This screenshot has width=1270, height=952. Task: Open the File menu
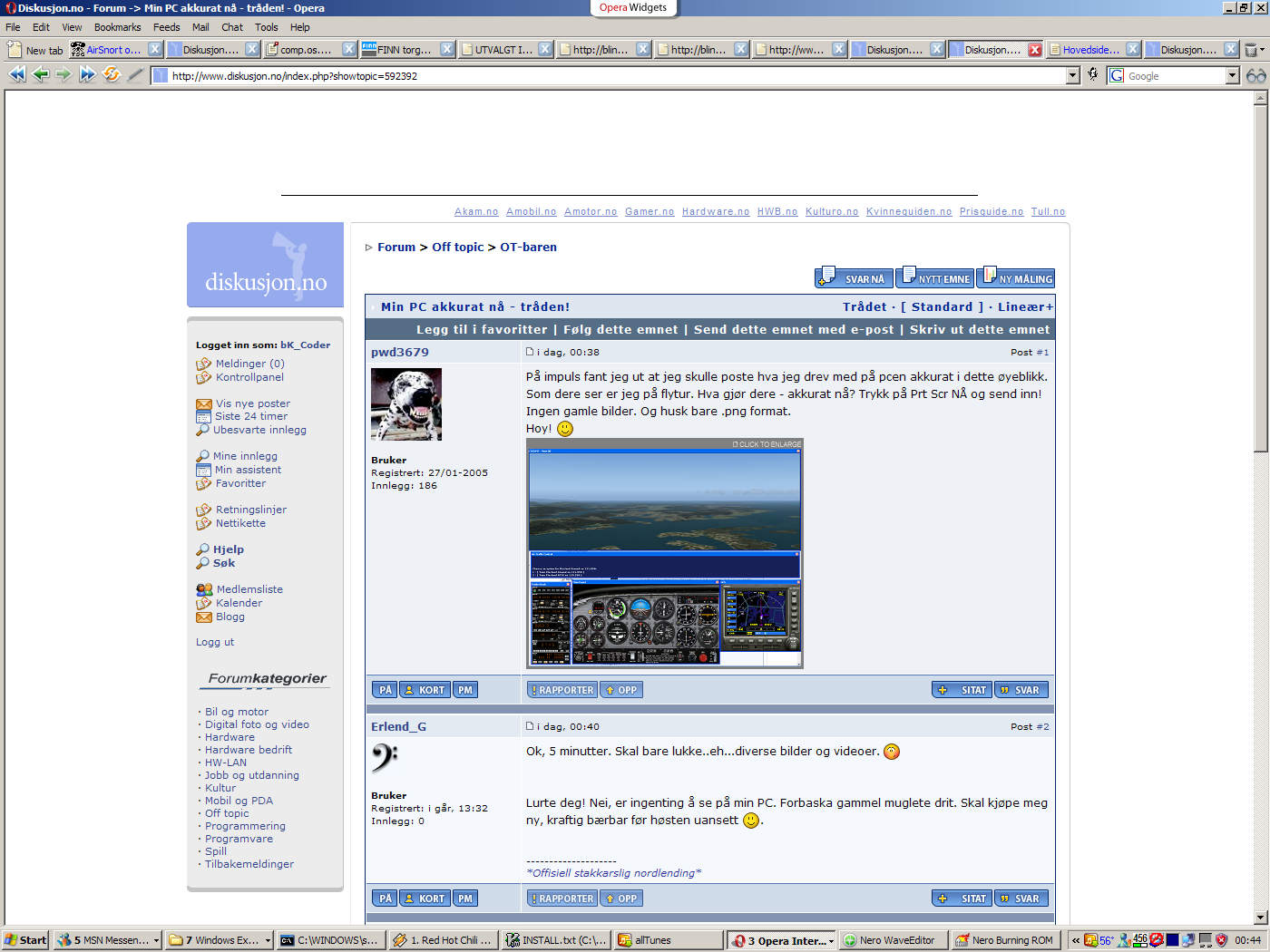point(14,27)
